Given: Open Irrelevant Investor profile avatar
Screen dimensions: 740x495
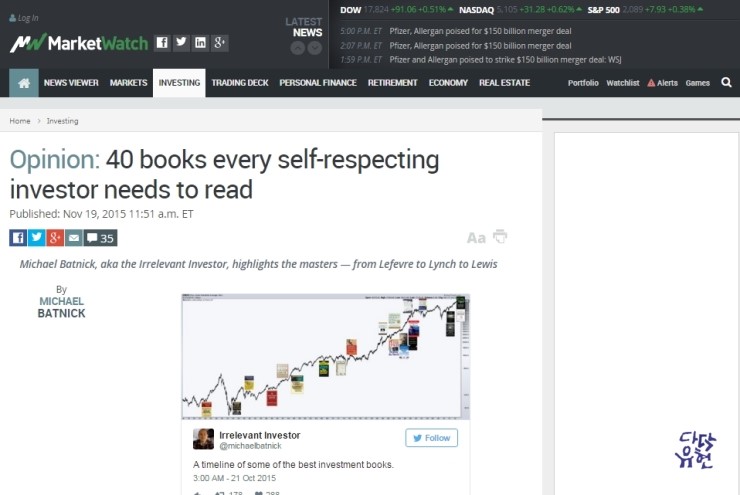Looking at the screenshot, I should (203, 439).
